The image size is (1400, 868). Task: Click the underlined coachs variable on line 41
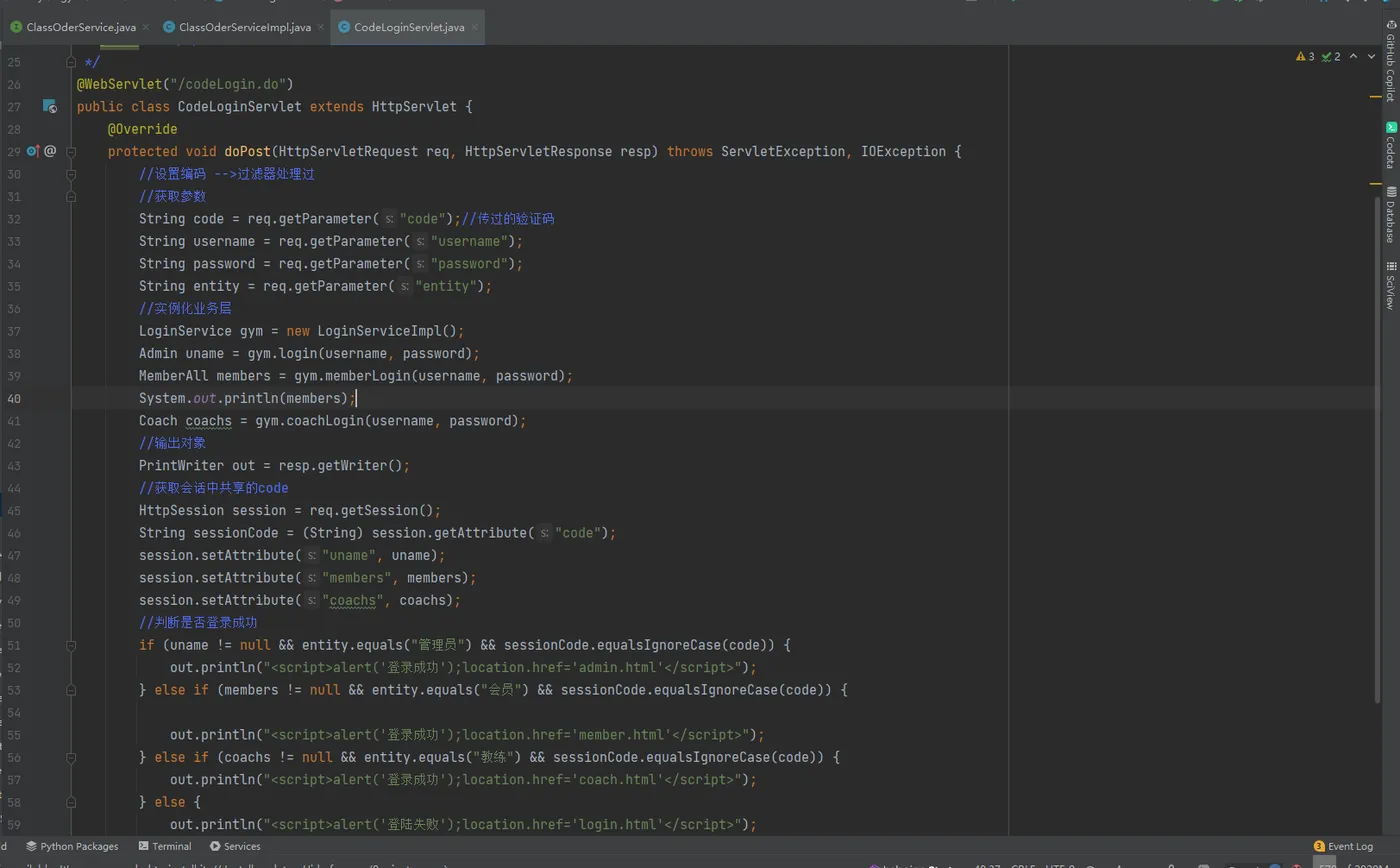(208, 421)
